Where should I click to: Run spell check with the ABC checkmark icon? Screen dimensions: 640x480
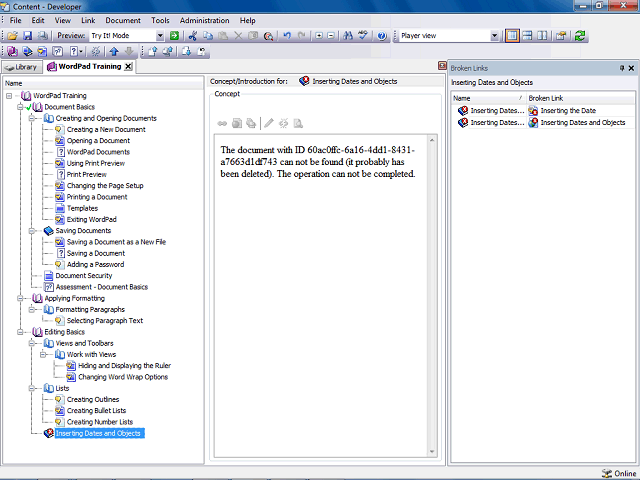pyautogui.click(x=363, y=36)
